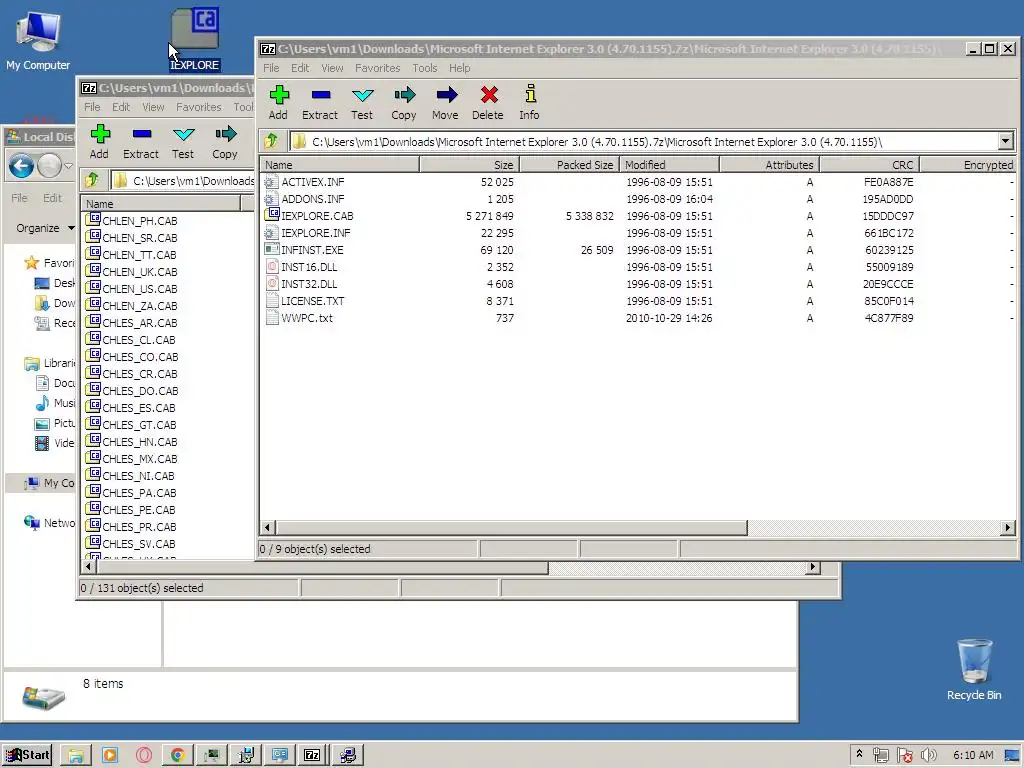Go up one folder in front 7-Zip
The image size is (1024, 768).
click(x=271, y=141)
